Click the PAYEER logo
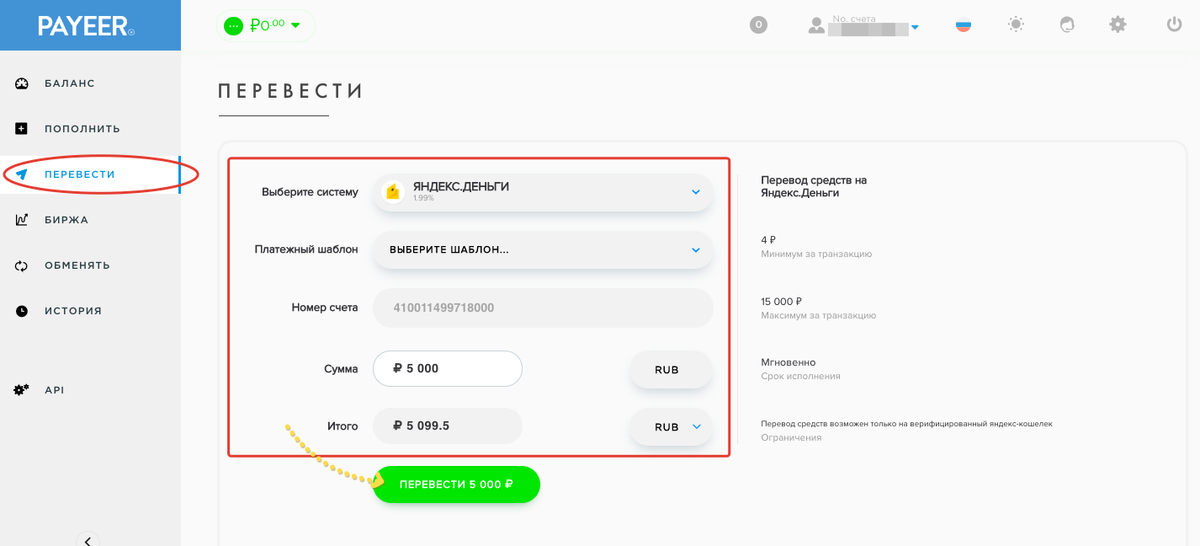Screen dimensions: 1200x546 [86, 26]
